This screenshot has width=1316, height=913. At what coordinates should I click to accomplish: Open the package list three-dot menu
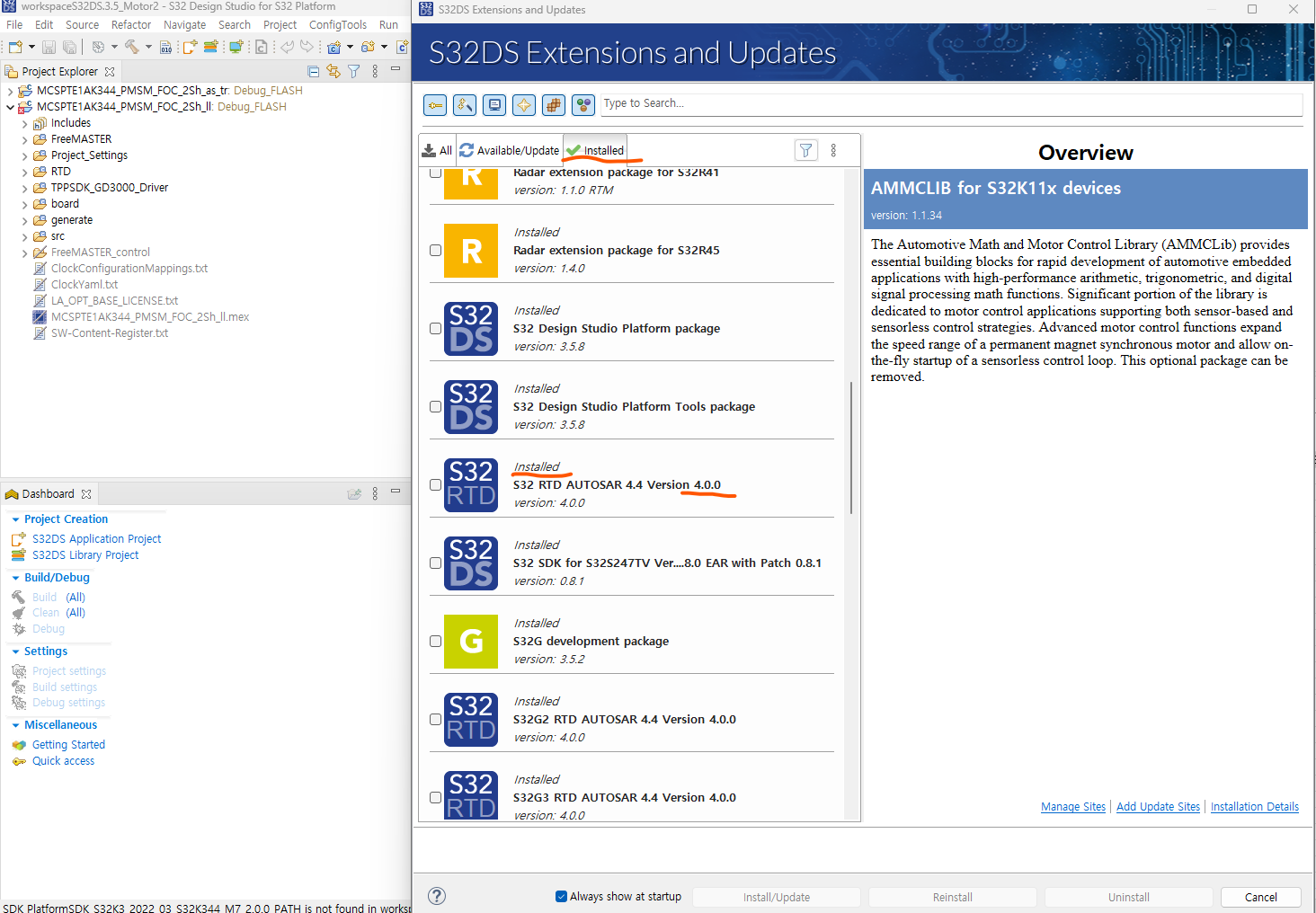tap(833, 150)
